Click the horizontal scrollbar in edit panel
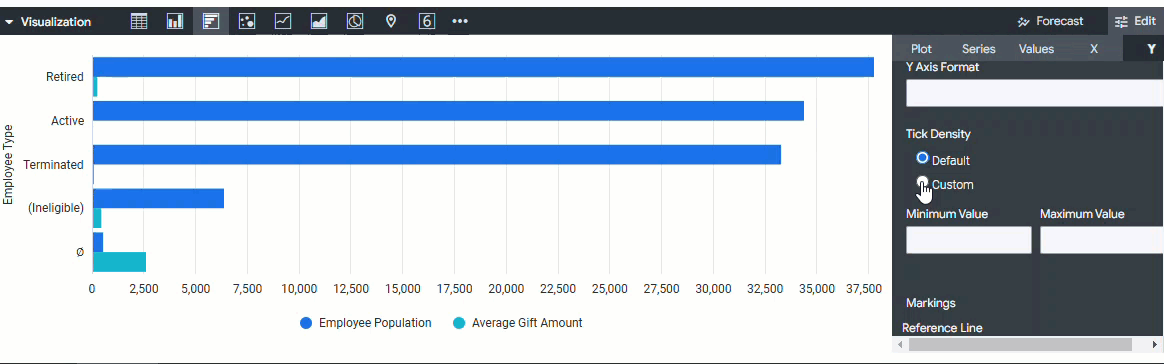The height and width of the screenshot is (364, 1164). click(1020, 345)
